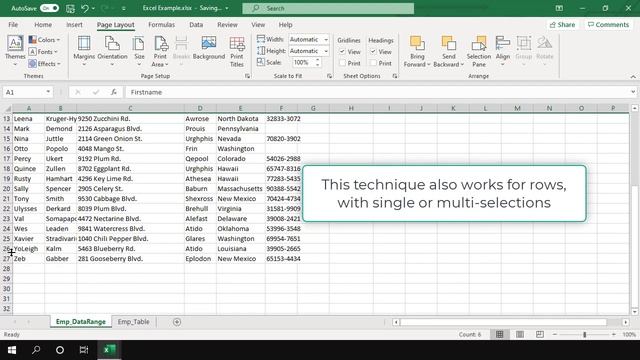Viewport: 640px width, 360px height.
Task: Select the Emp_Table sheet tab
Action: (x=133, y=322)
